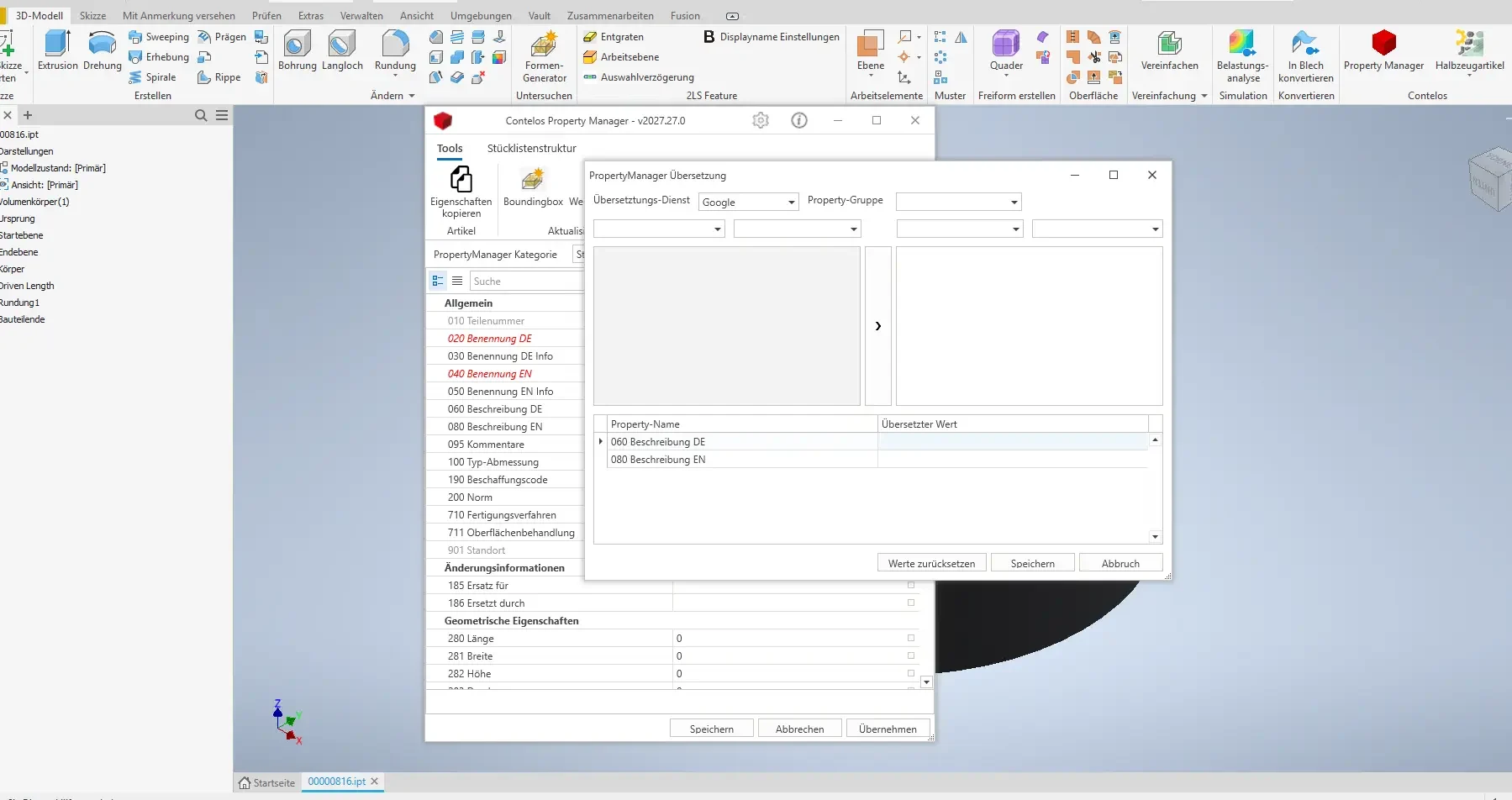Select 100 Typ-Abmessung property row
The height and width of the screenshot is (800, 1512).
(505, 461)
